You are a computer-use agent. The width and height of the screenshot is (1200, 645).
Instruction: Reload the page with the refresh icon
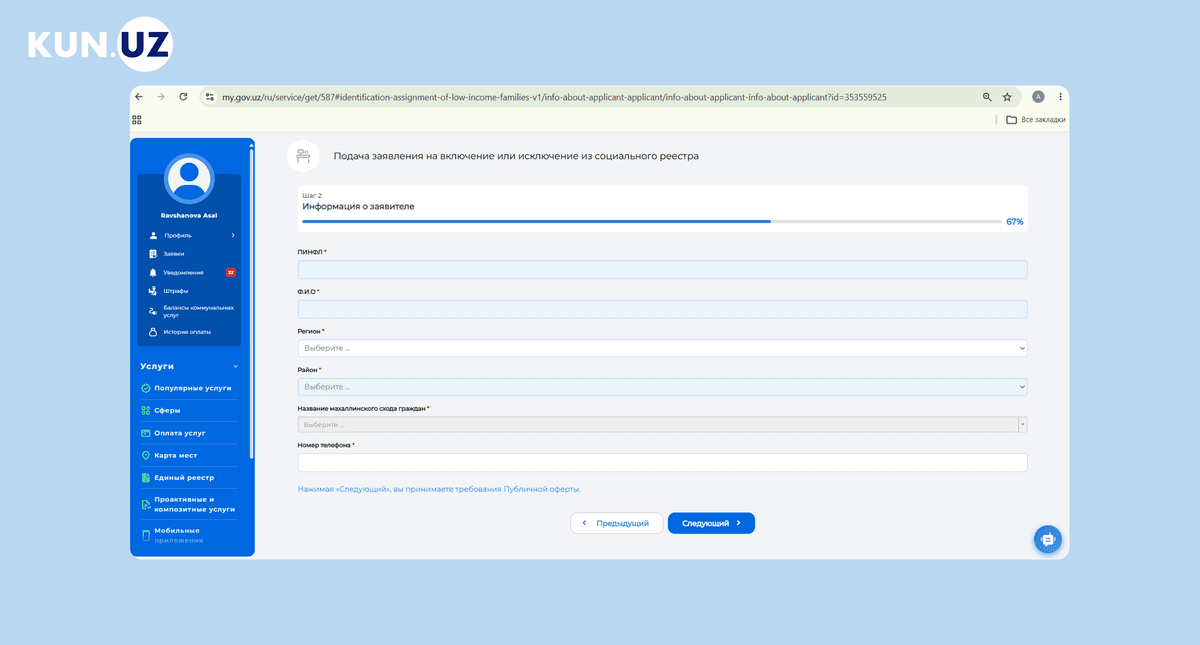point(183,97)
